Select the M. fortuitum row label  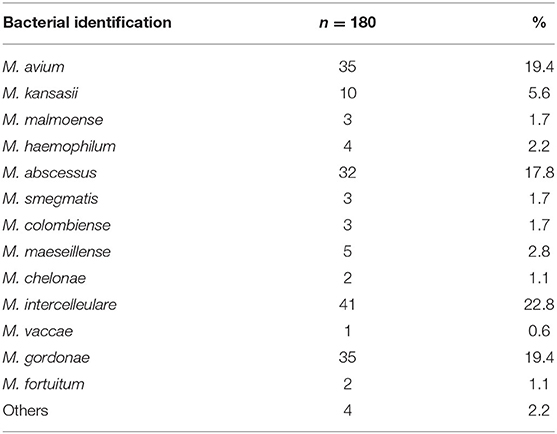pos(44,384)
